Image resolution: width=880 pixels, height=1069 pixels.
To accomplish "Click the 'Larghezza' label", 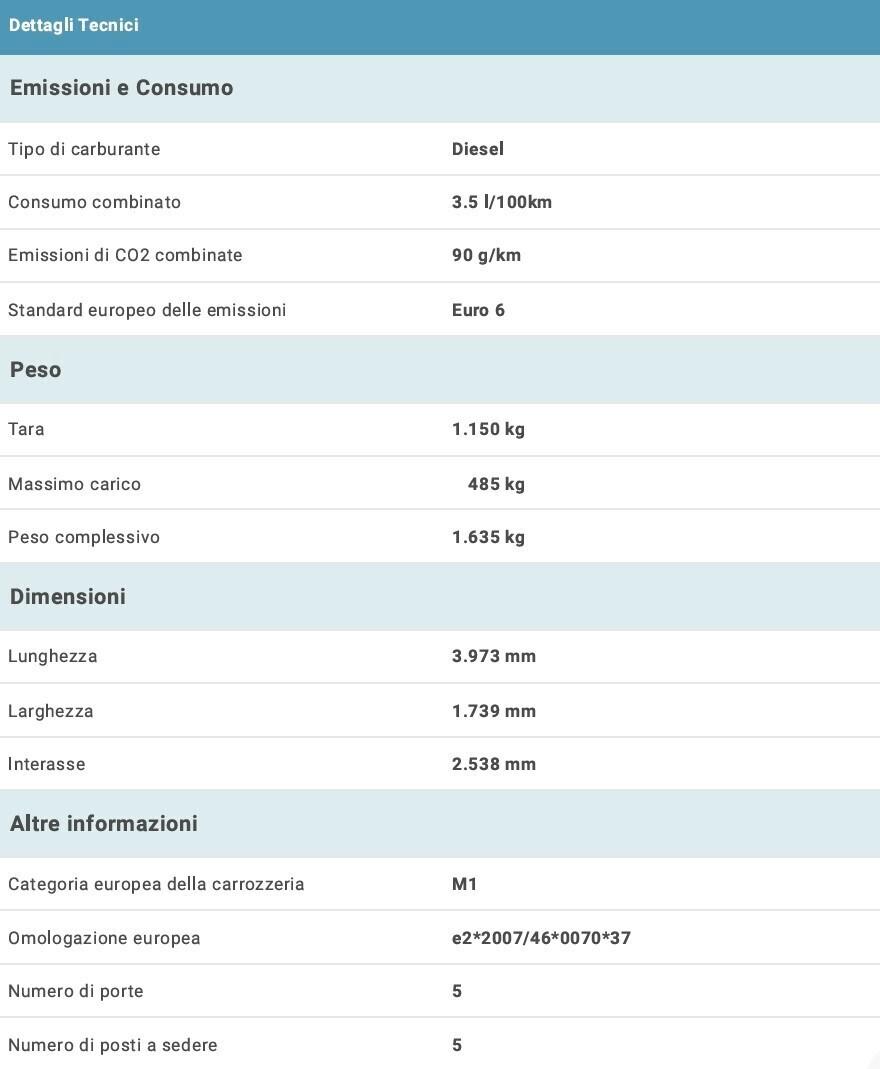I will (x=50, y=711).
